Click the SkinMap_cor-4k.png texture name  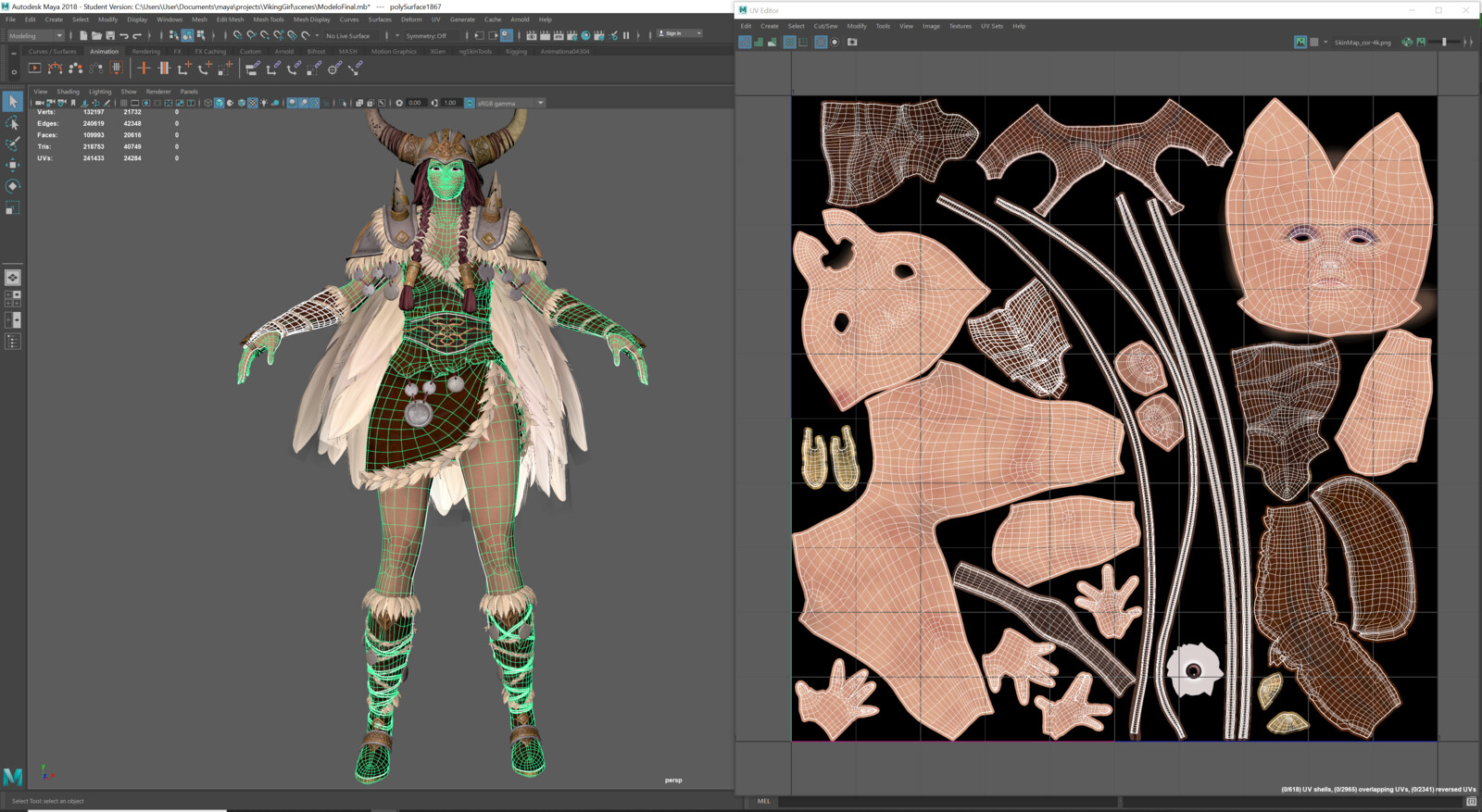[1363, 42]
